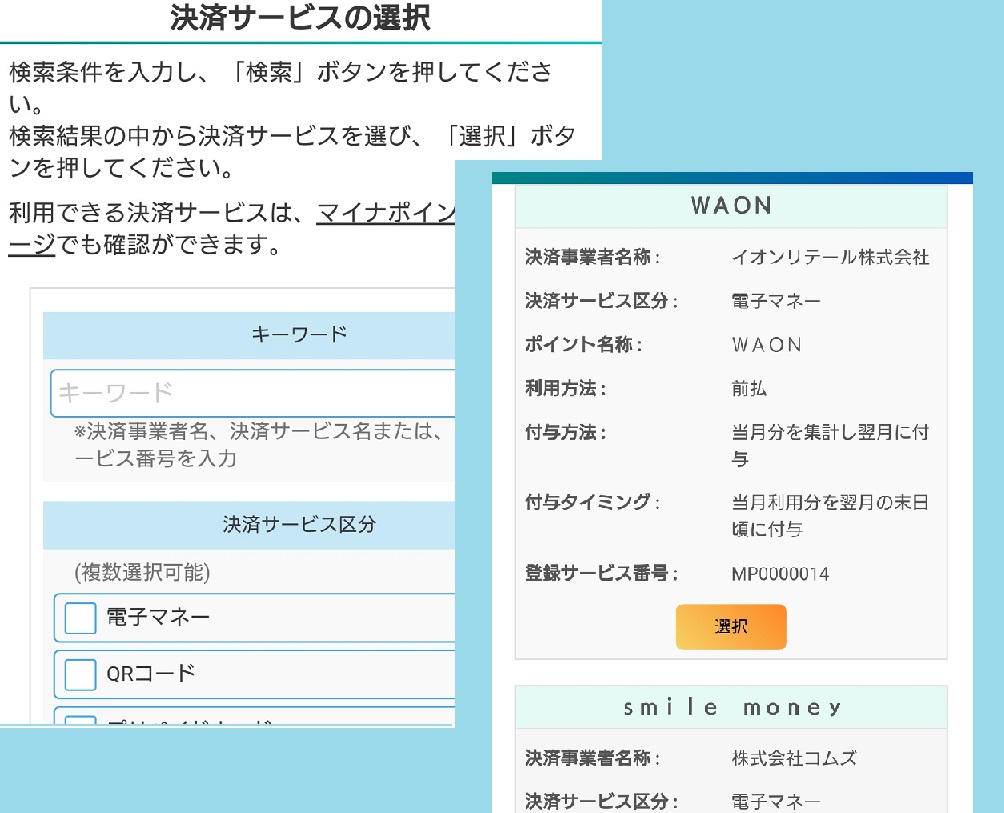Click the 当月利用分を翌月の末日頃に付与 timing value
Screen dimensions: 1004x813
click(830, 515)
